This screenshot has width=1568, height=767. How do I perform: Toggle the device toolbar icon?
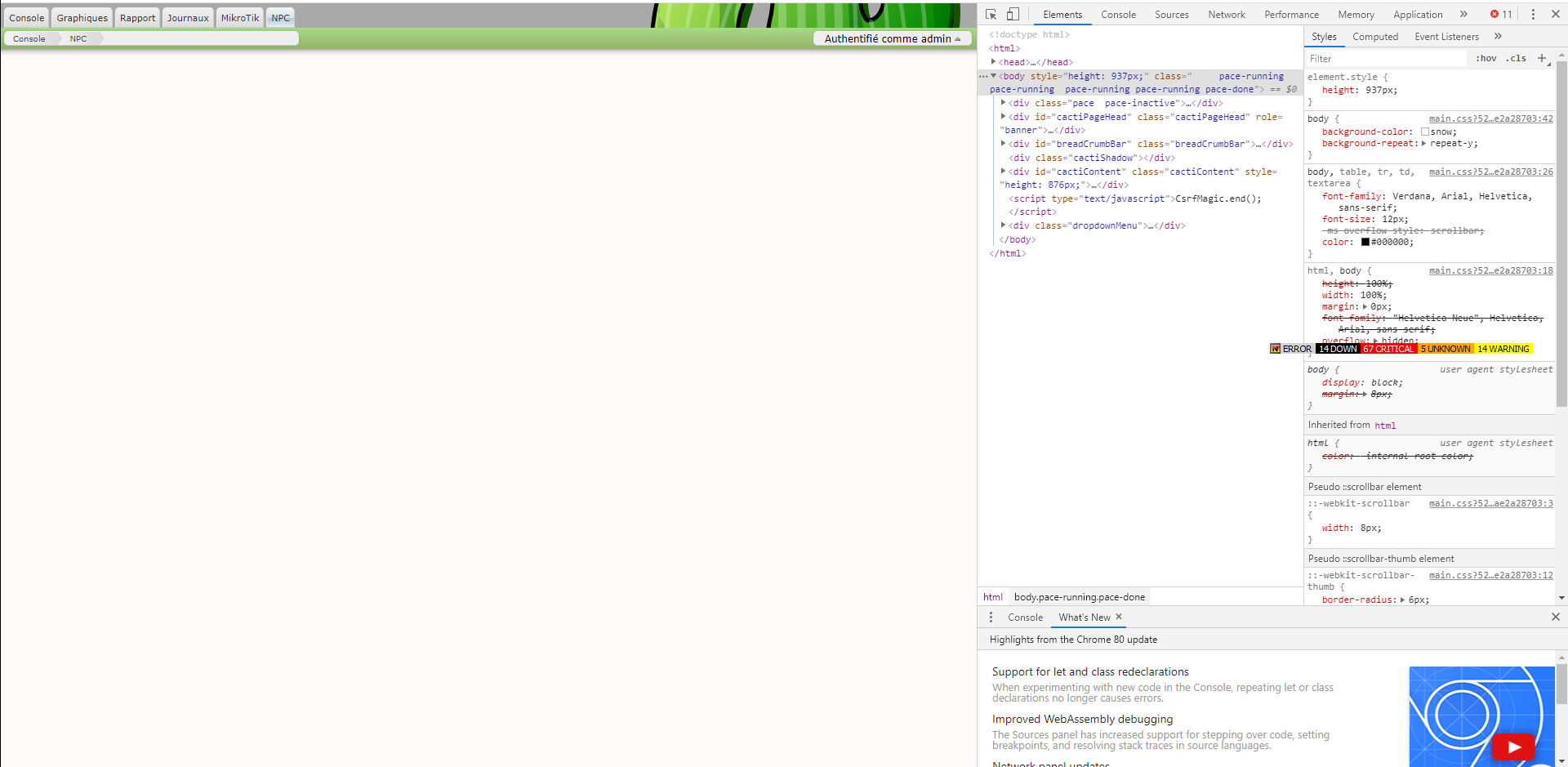pyautogui.click(x=1013, y=14)
